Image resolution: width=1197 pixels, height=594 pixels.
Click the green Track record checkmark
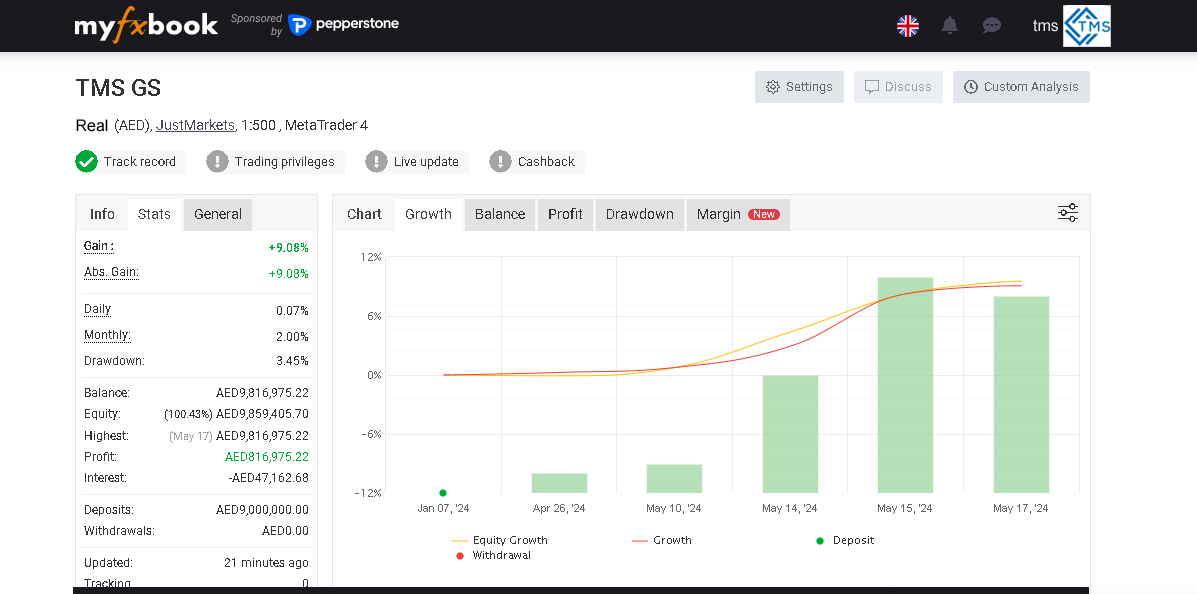point(87,162)
